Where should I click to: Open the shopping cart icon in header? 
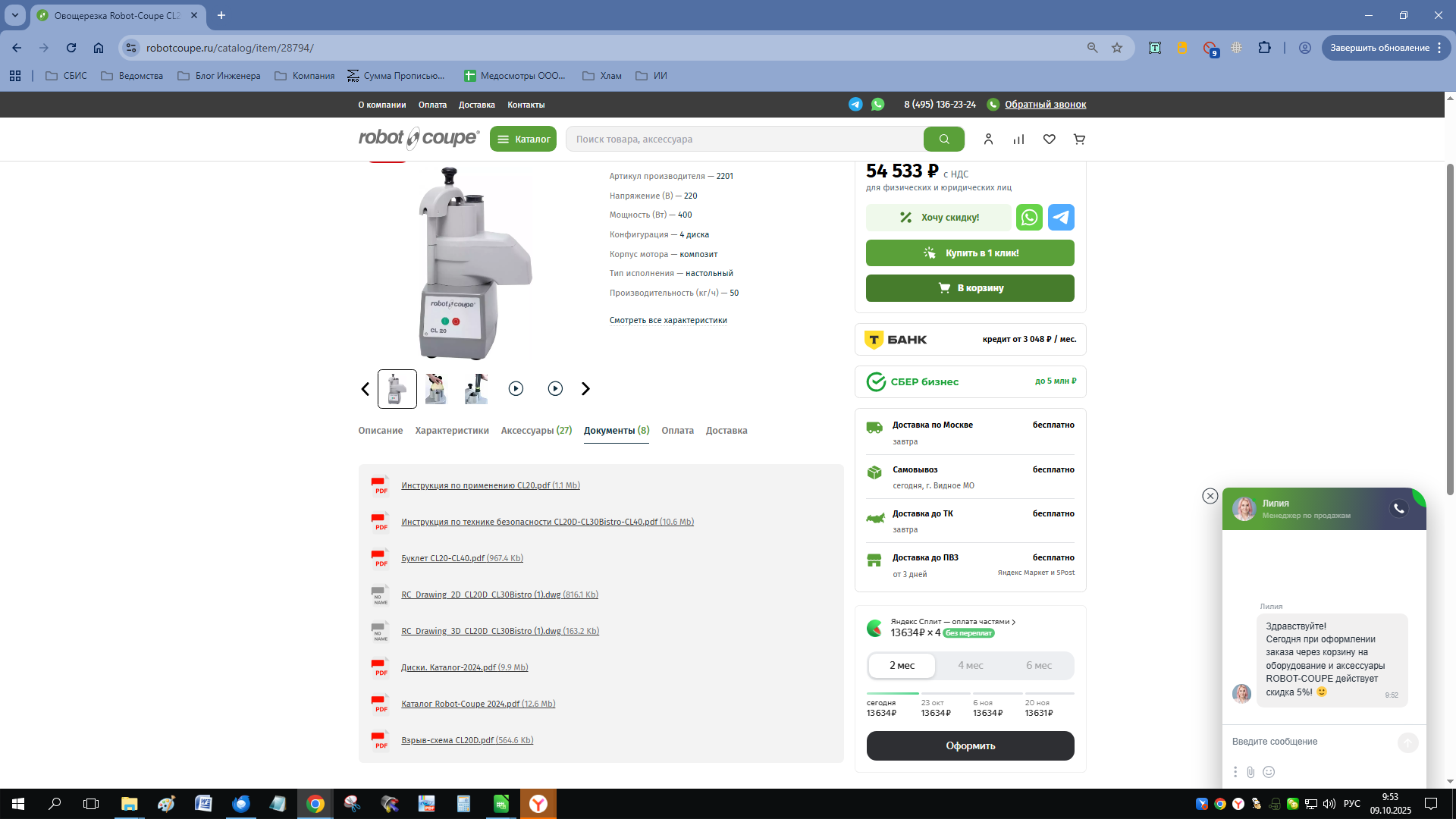(1079, 140)
